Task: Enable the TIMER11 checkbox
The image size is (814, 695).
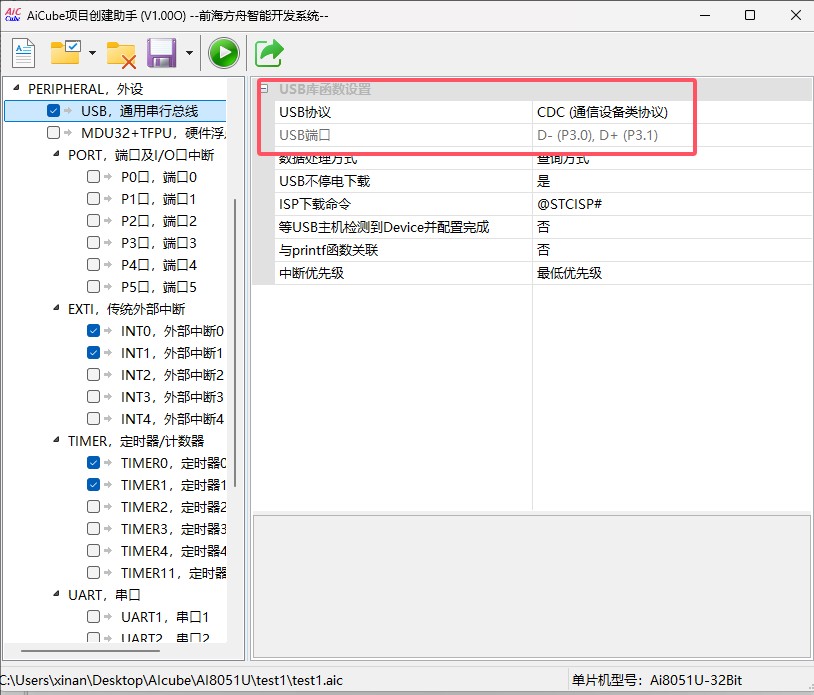Action: [x=93, y=573]
